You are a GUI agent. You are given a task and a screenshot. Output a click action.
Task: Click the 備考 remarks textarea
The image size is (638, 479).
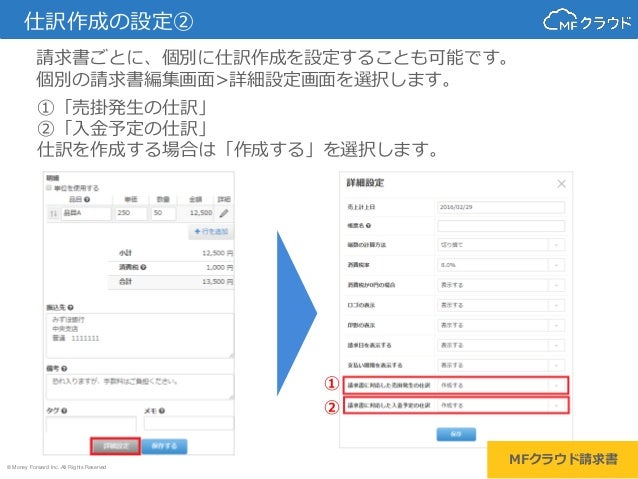tap(140, 387)
